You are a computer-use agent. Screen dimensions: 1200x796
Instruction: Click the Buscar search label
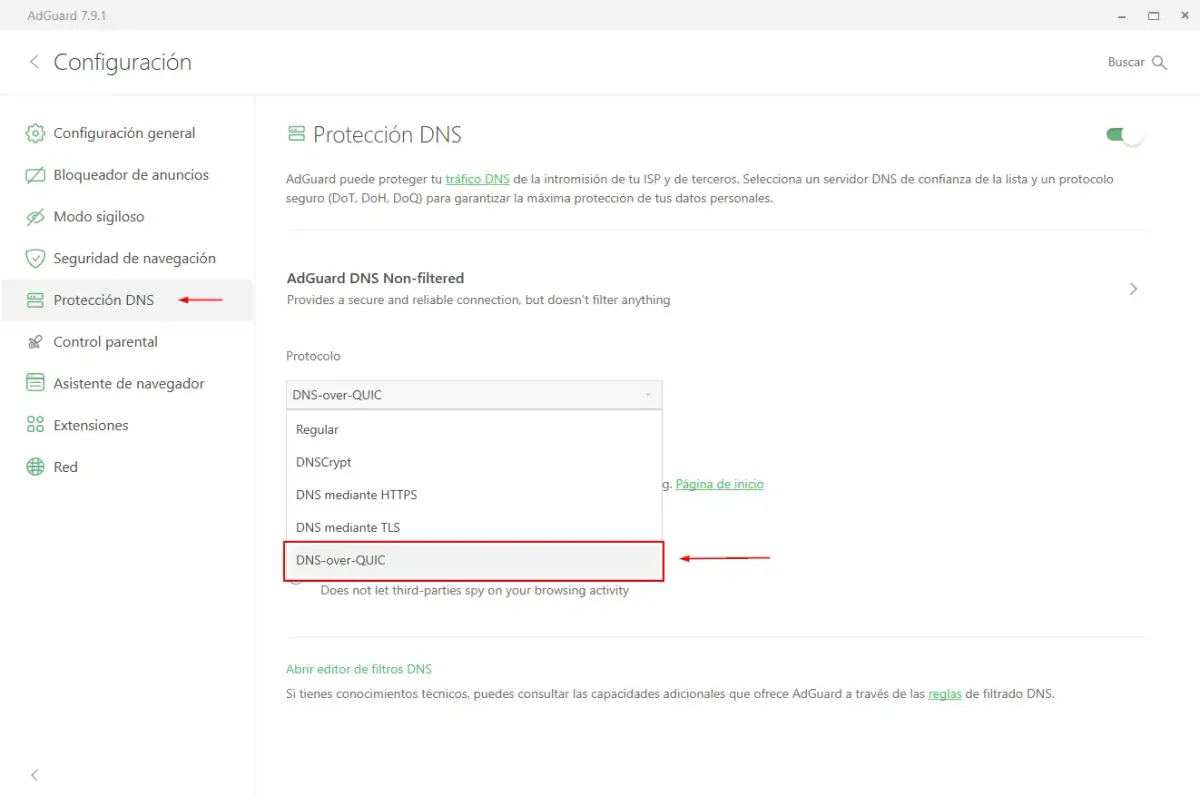1126,62
